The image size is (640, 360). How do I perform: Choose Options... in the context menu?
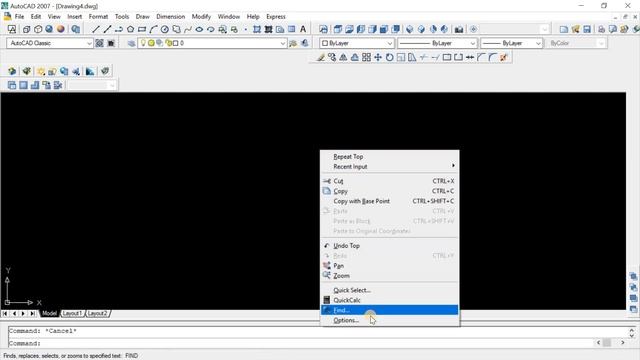390,320
